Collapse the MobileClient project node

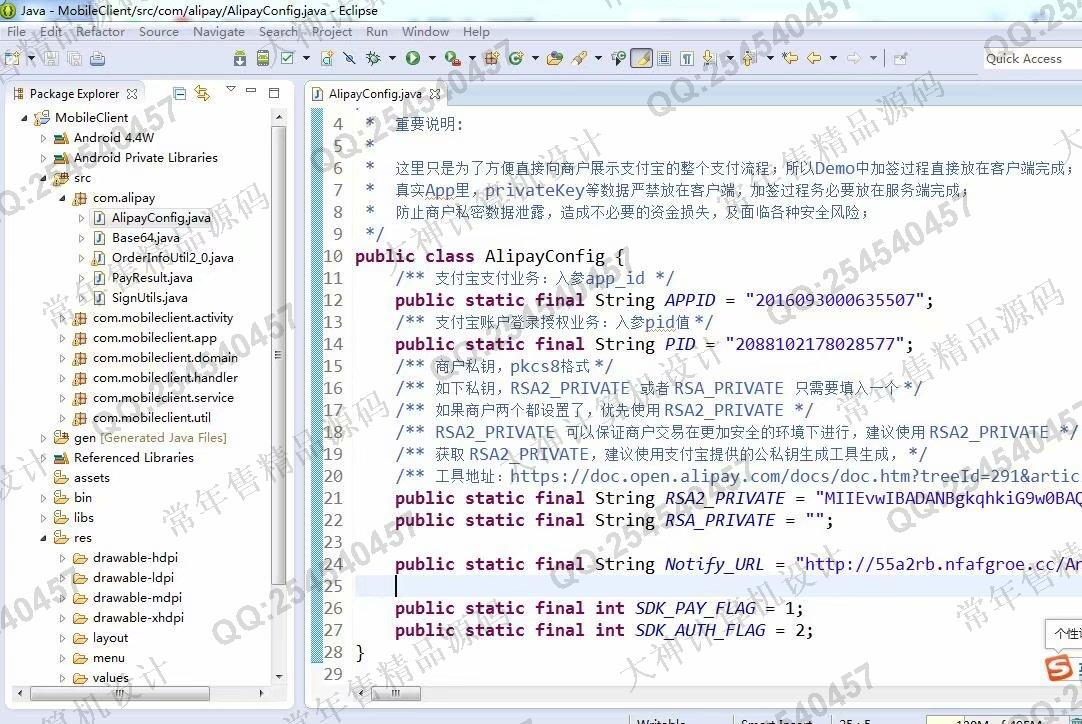point(25,118)
